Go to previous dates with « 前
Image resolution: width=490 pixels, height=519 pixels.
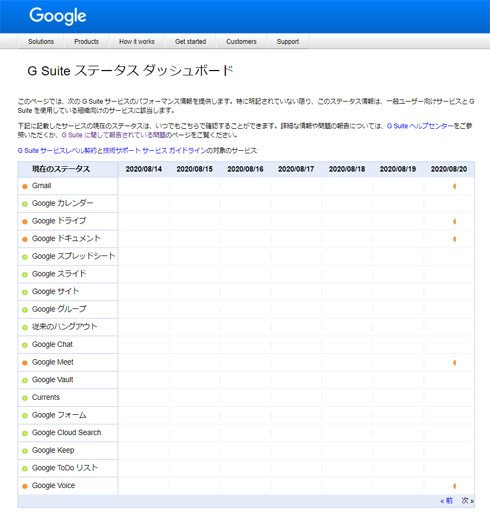point(446,501)
